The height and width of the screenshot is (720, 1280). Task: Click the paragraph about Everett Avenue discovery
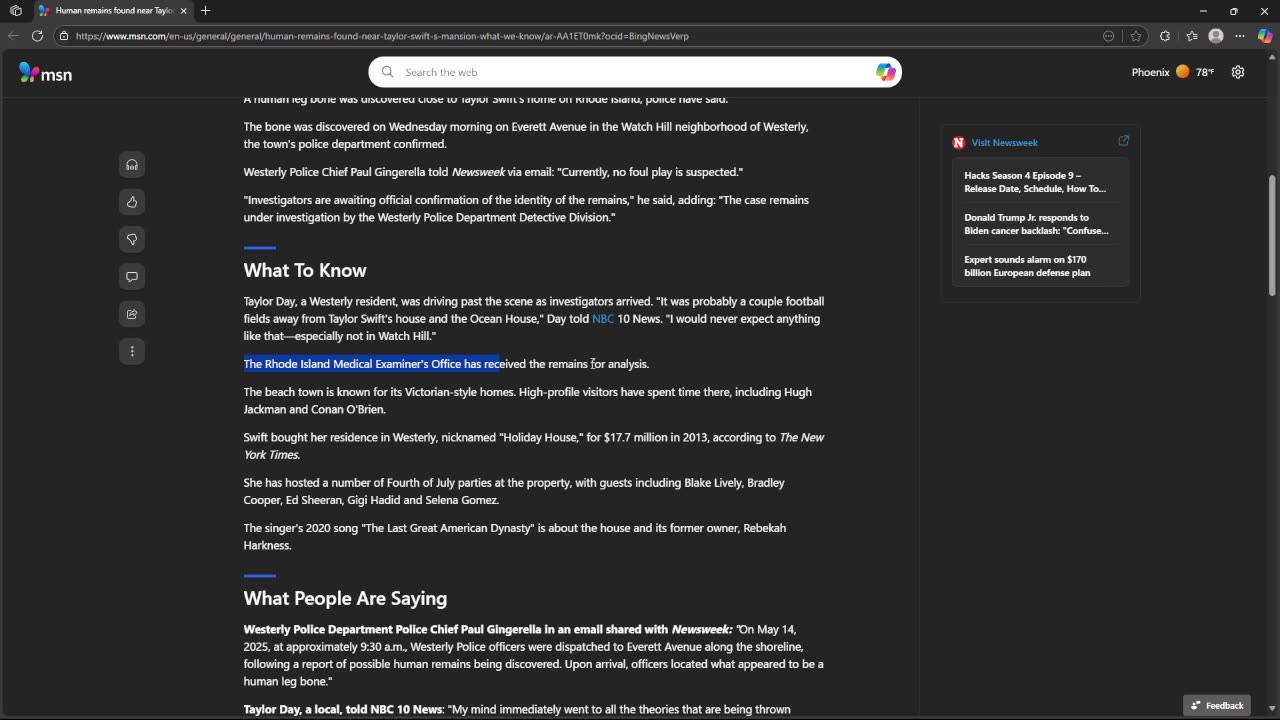[x=526, y=135]
